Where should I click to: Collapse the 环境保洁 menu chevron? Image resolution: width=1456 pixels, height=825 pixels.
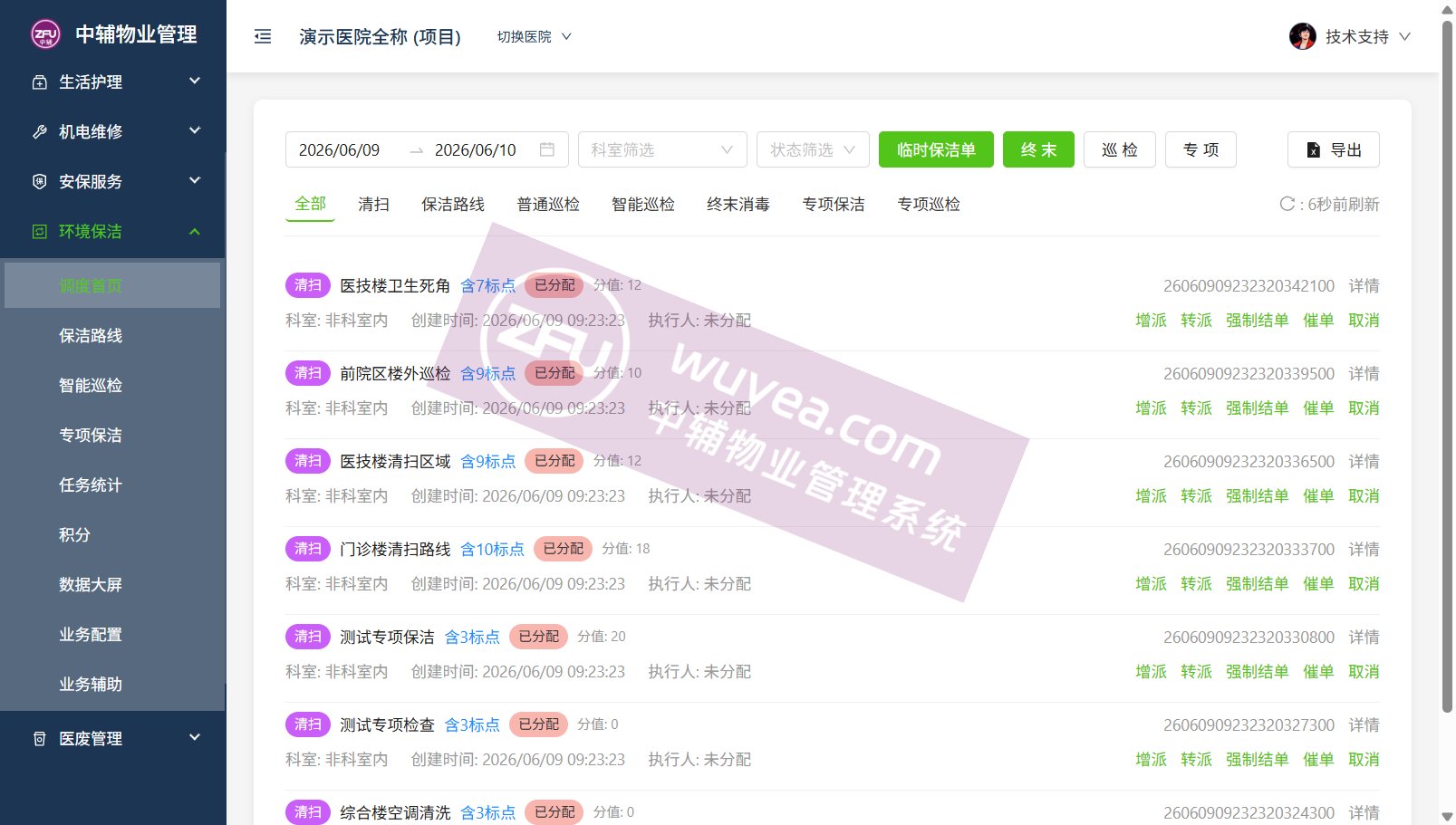point(195,232)
